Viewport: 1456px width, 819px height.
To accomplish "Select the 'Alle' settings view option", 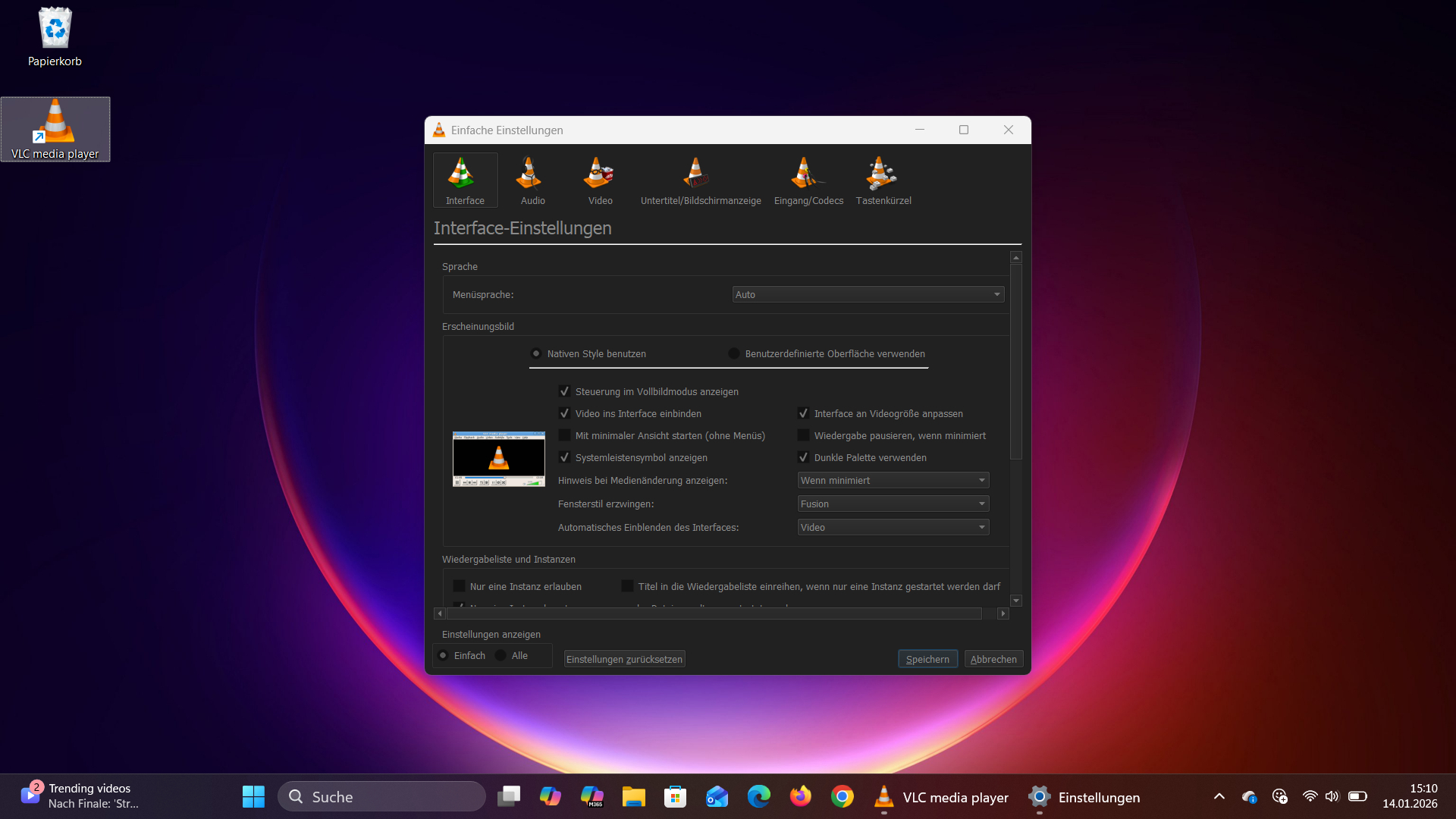I will point(501,655).
